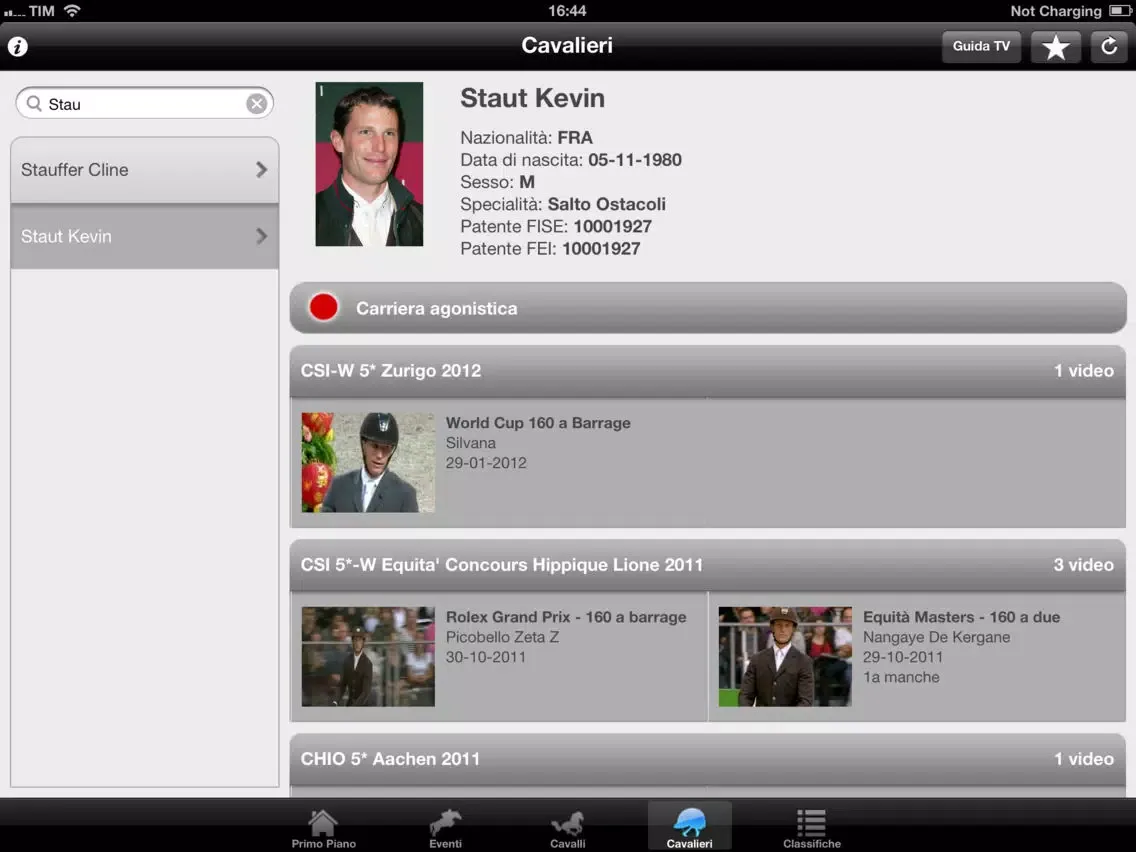The image size is (1136, 852).
Task: Play the Rolex Grand Prix video thumbnail
Action: (368, 656)
